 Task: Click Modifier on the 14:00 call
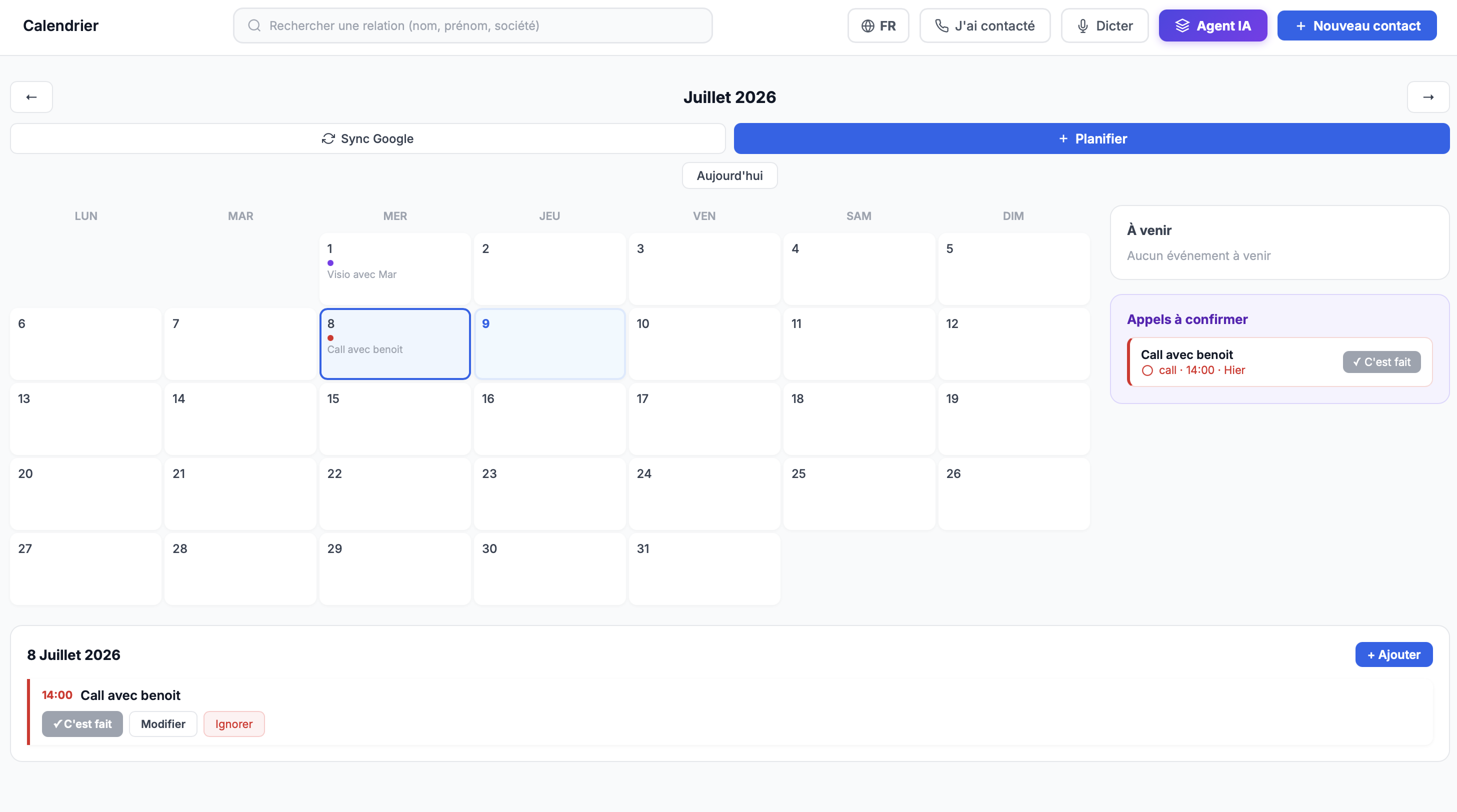pos(163,724)
